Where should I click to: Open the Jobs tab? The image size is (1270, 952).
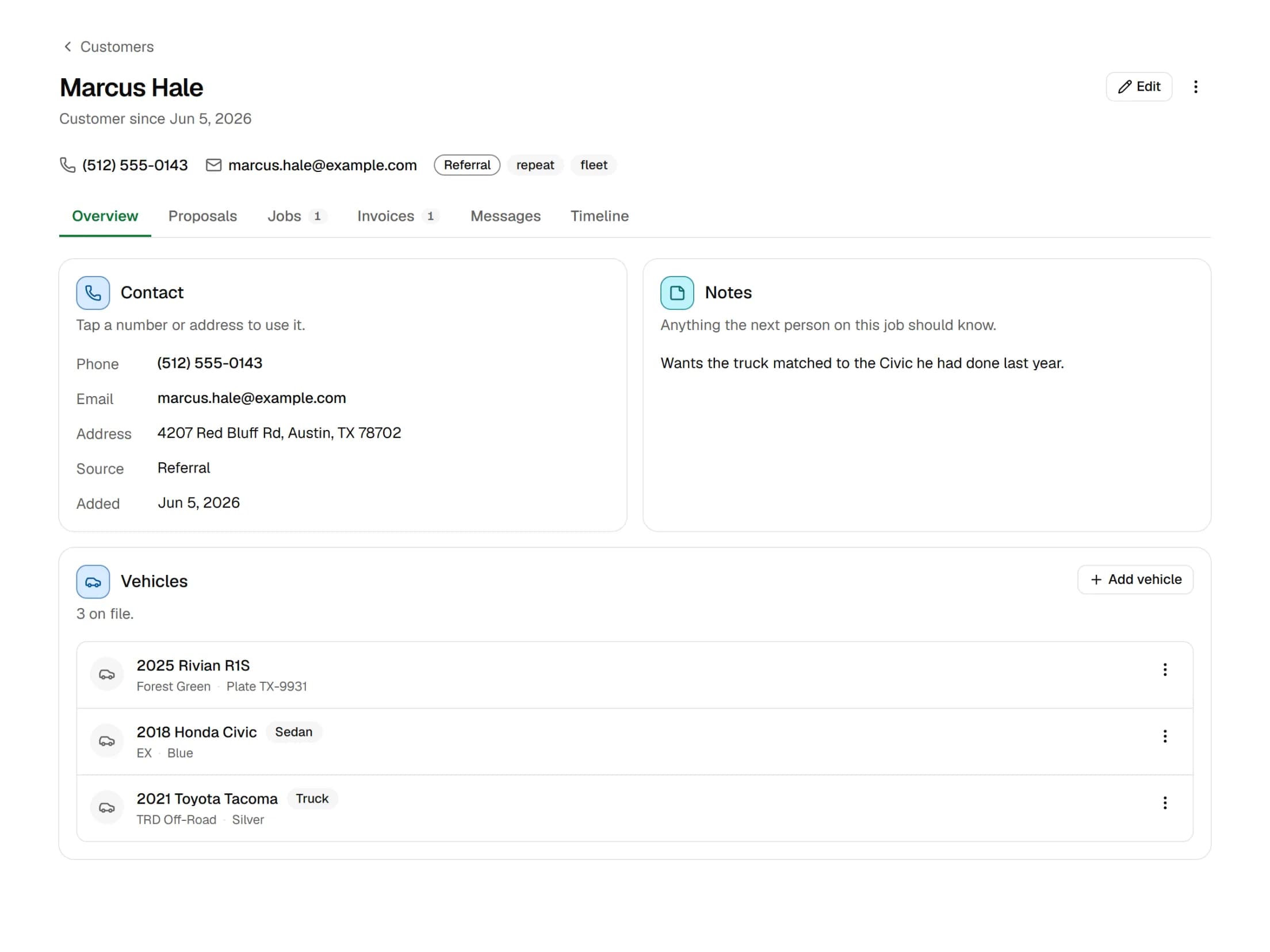[297, 216]
